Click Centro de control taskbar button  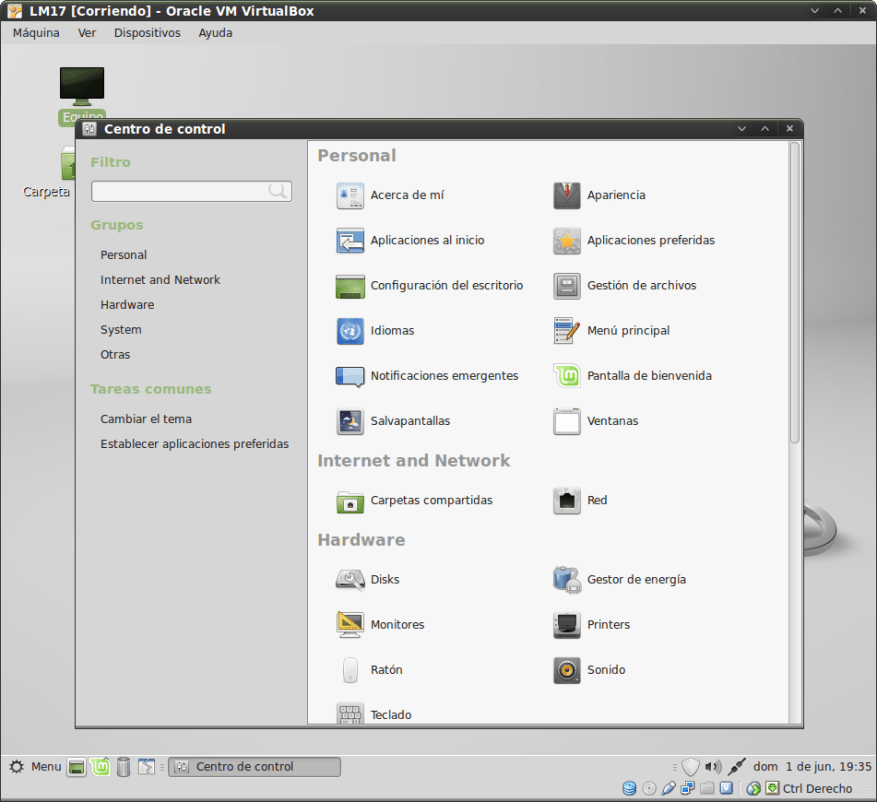point(254,767)
